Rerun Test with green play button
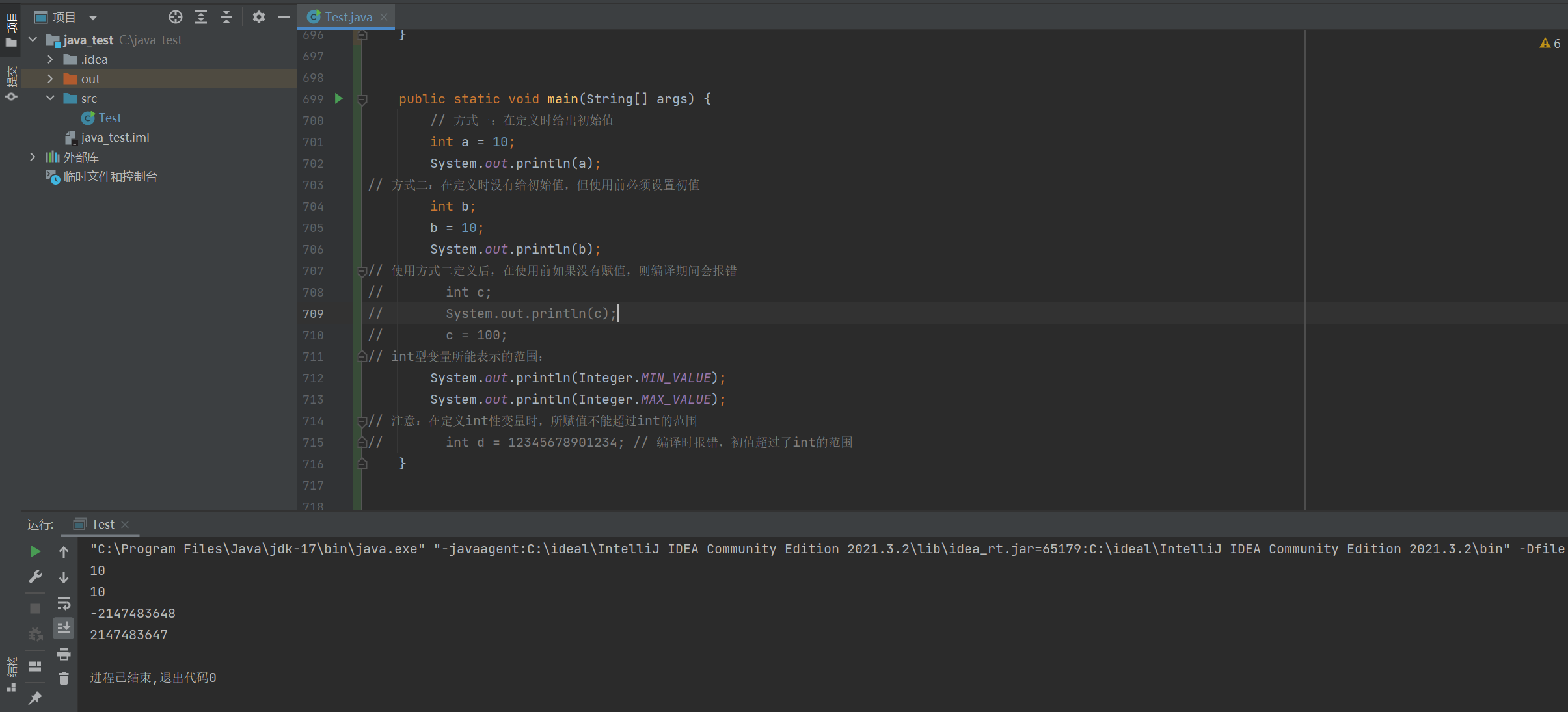 point(36,552)
